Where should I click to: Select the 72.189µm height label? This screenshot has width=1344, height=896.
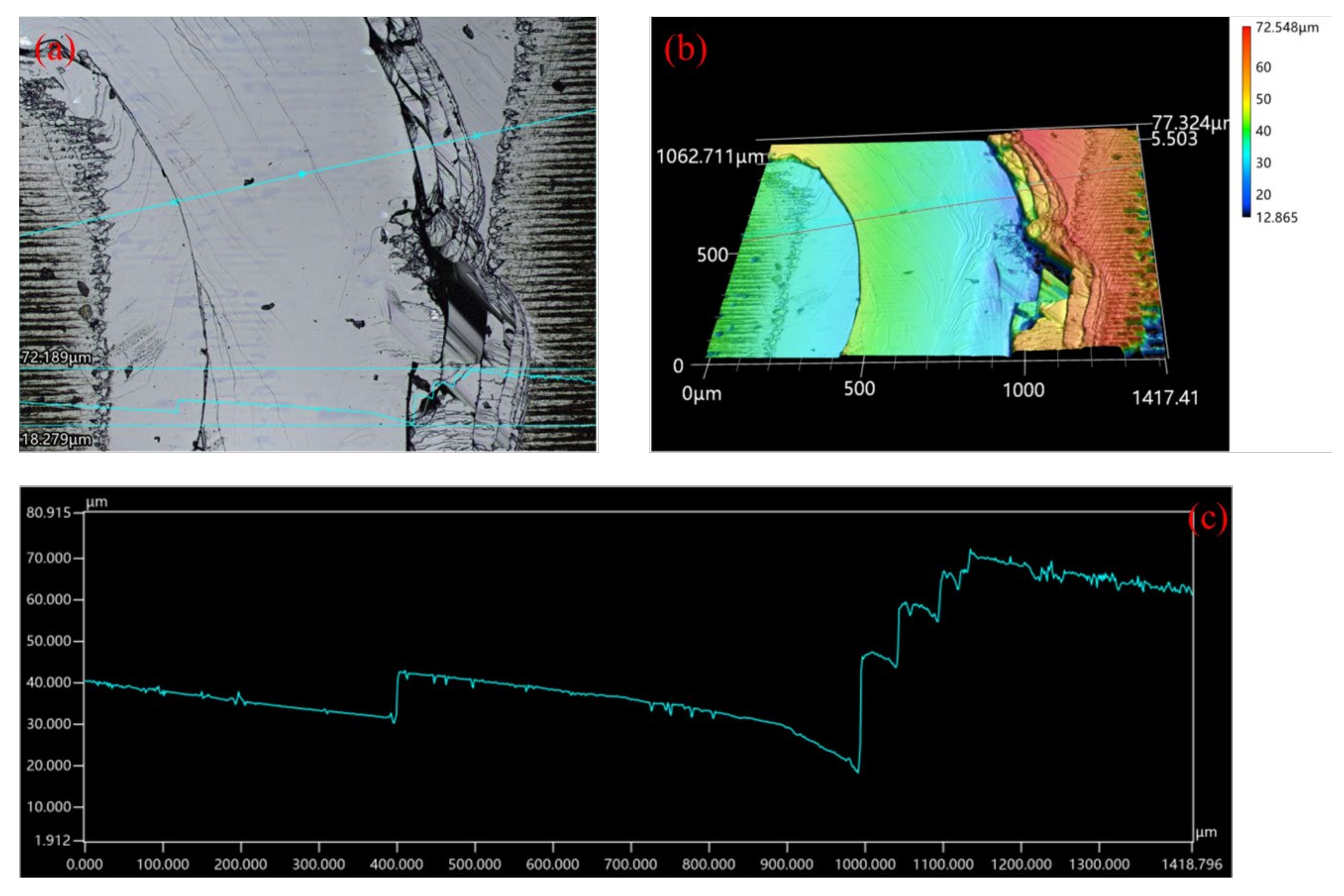tap(56, 358)
